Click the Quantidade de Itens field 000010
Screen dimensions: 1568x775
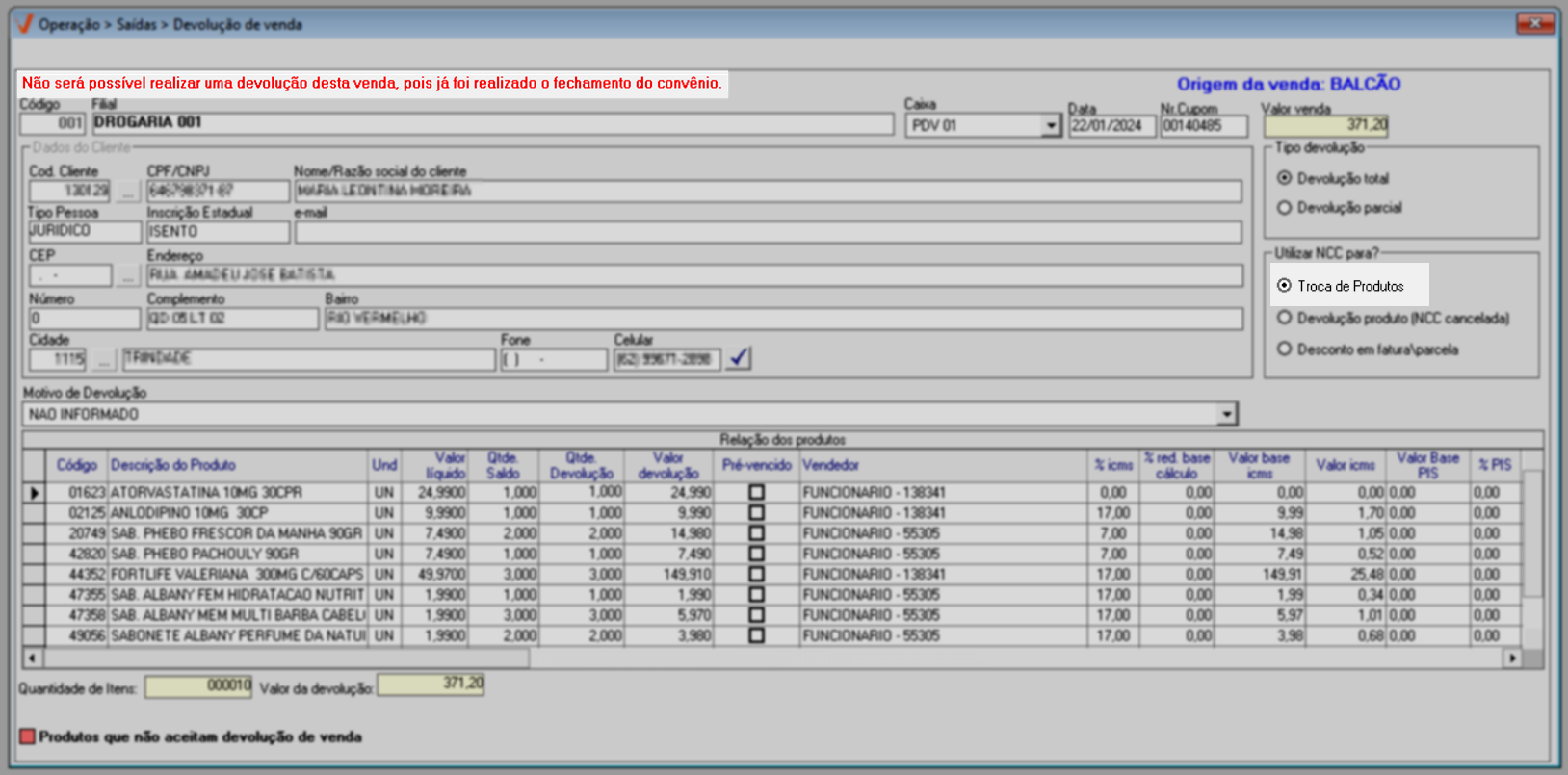click(x=198, y=686)
